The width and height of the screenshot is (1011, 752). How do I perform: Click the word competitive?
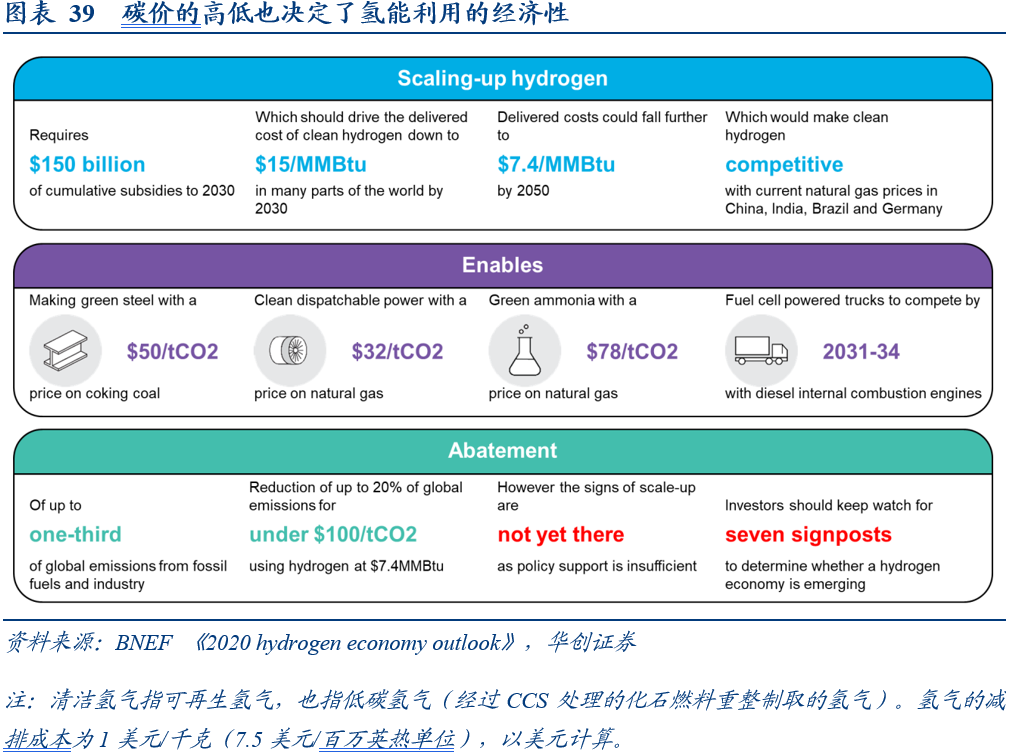pos(784,165)
